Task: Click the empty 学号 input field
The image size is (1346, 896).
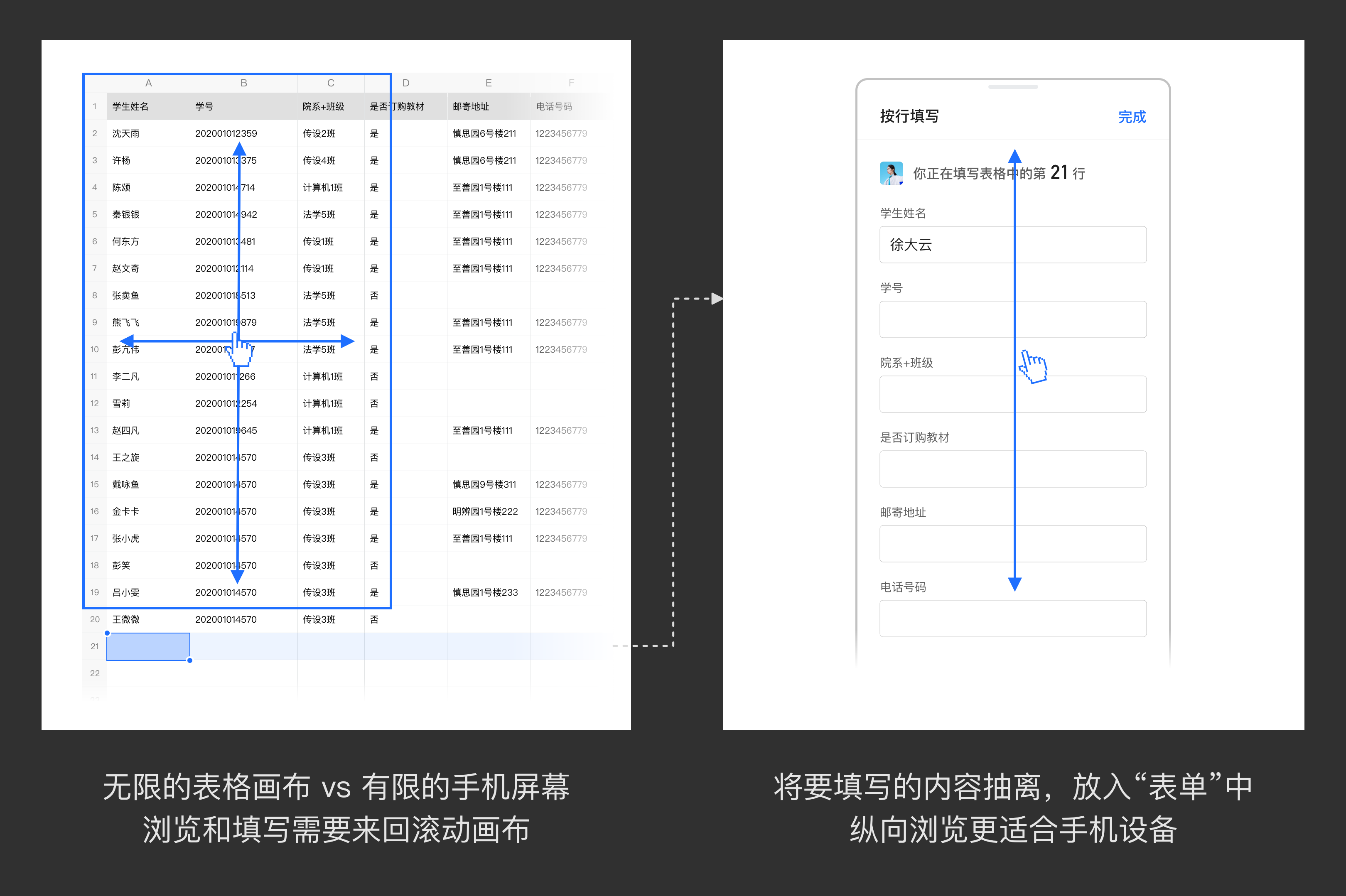Action: pyautogui.click(x=1012, y=319)
